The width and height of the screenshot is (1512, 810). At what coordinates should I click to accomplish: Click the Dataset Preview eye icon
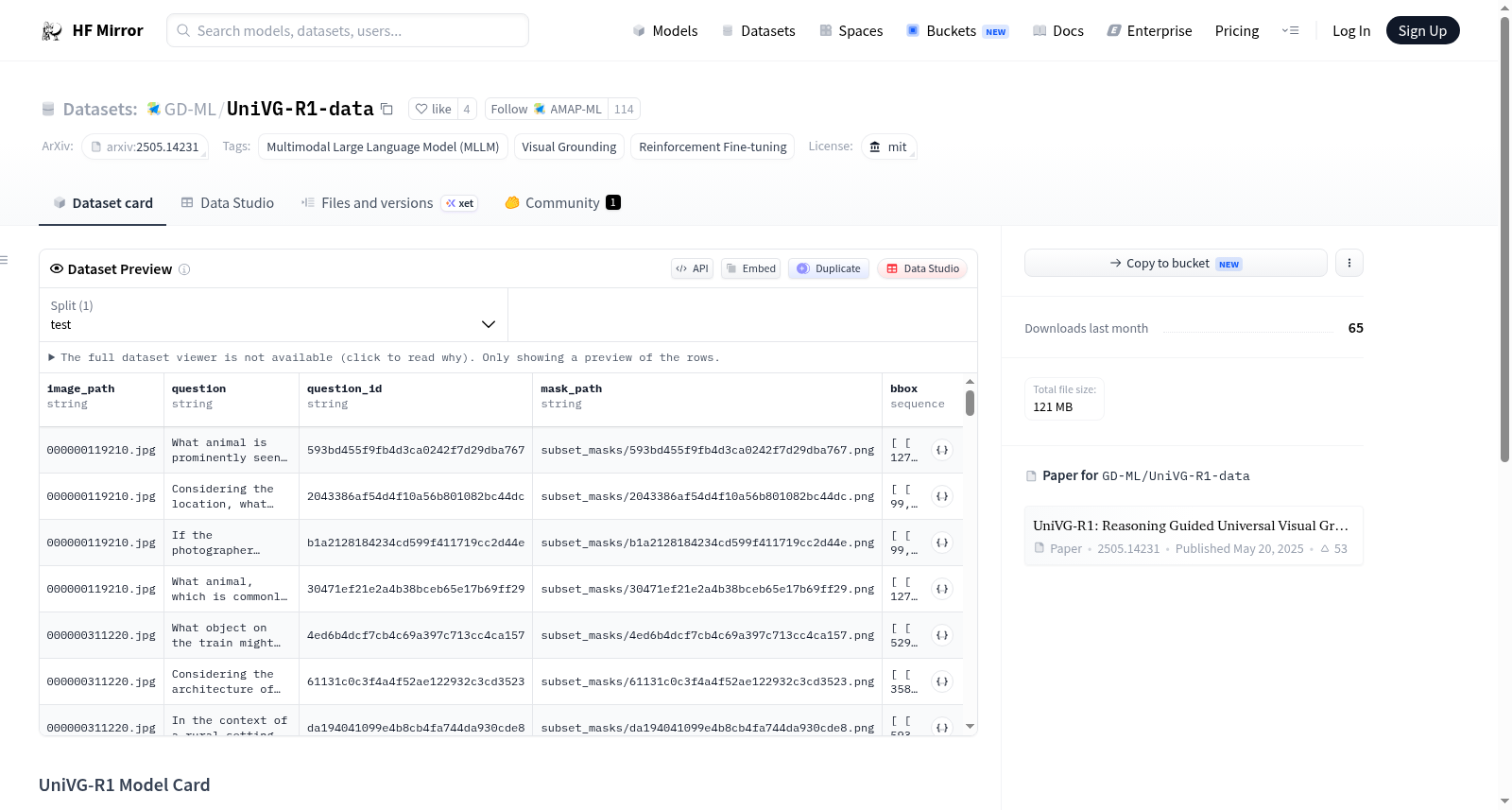tap(57, 268)
